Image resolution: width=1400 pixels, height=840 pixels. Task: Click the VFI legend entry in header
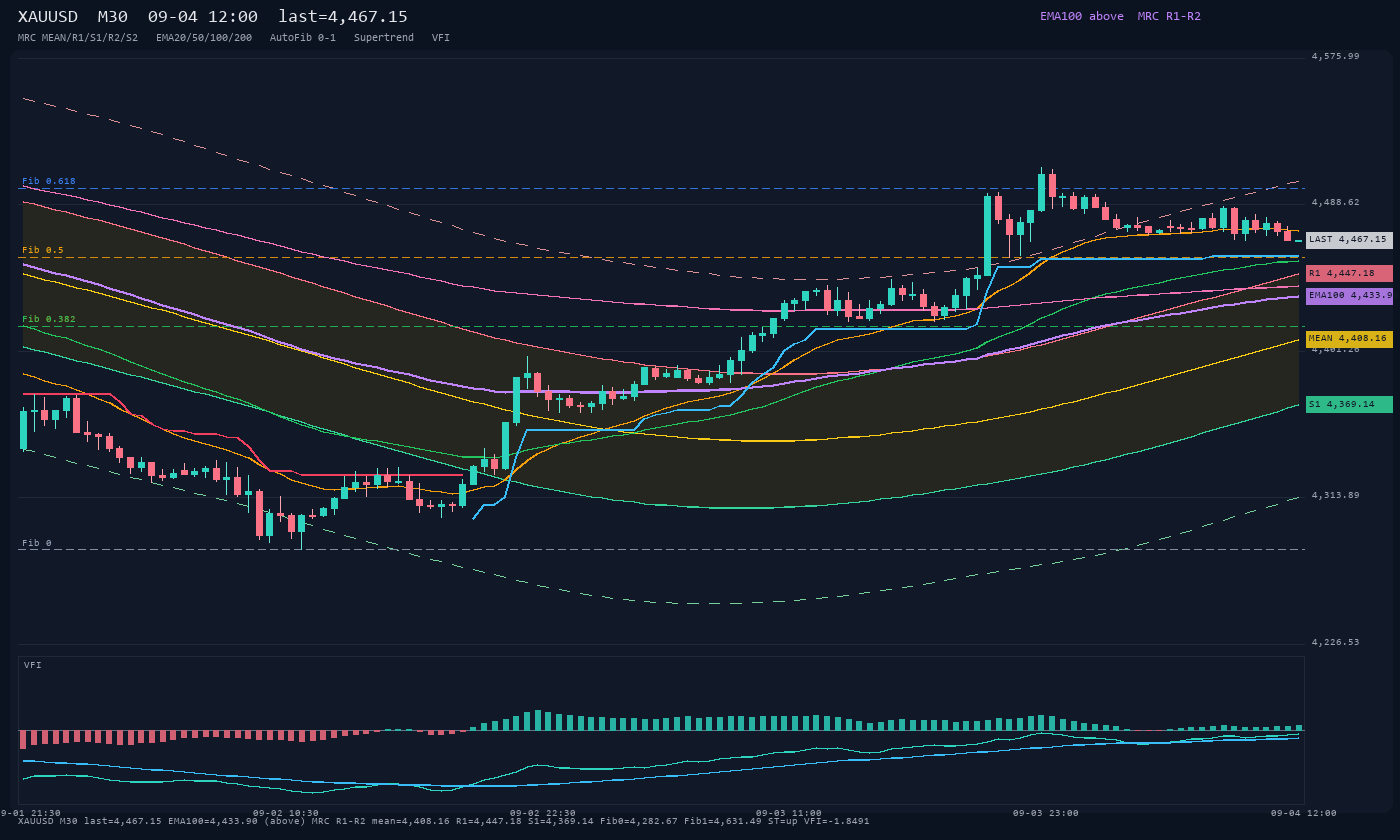(x=441, y=37)
